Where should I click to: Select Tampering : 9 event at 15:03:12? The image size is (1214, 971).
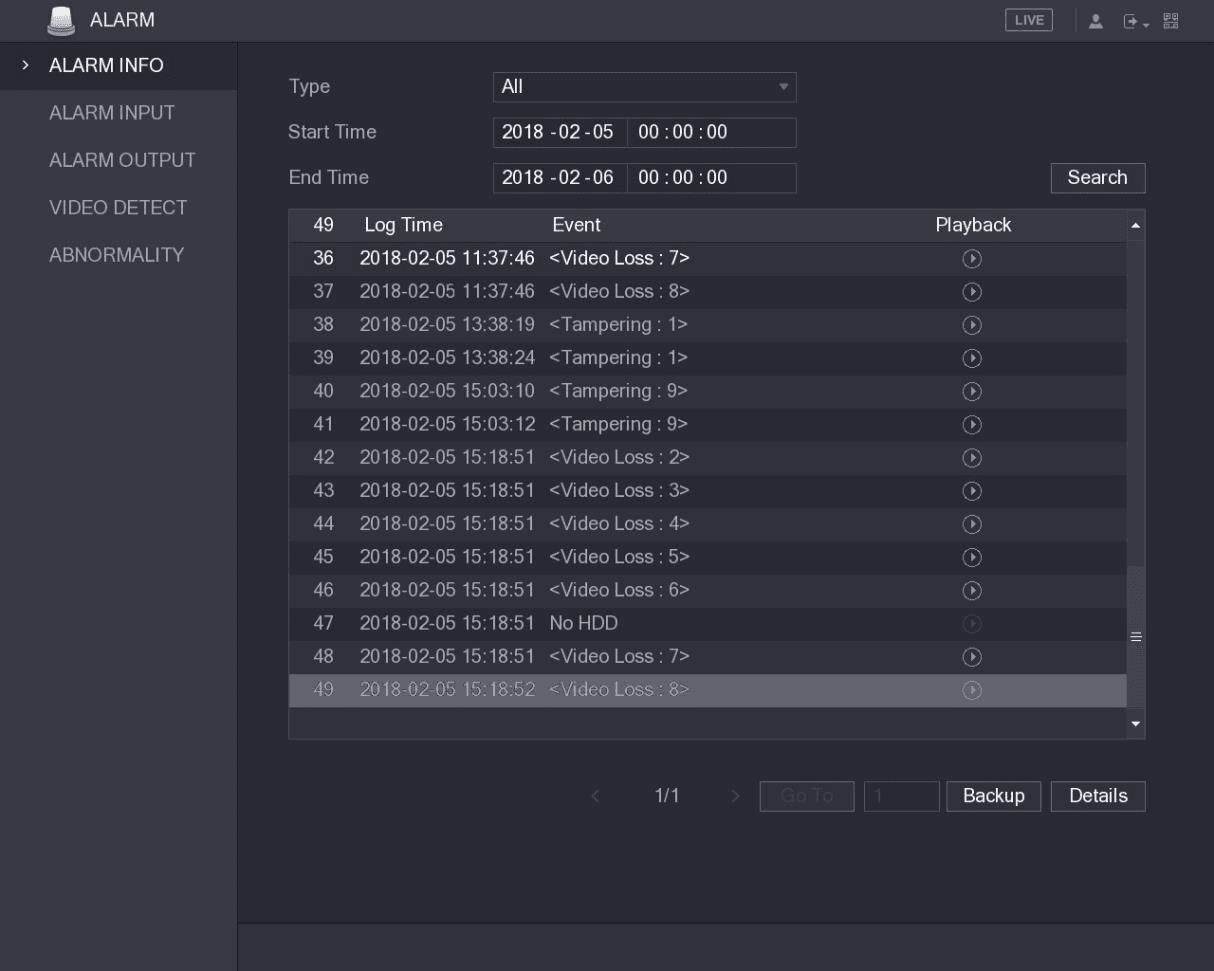[618, 424]
